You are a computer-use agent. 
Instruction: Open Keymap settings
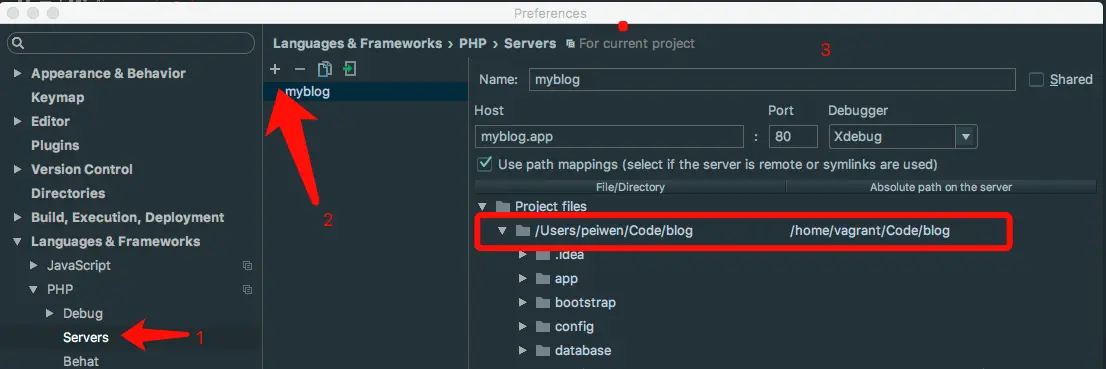click(58, 97)
